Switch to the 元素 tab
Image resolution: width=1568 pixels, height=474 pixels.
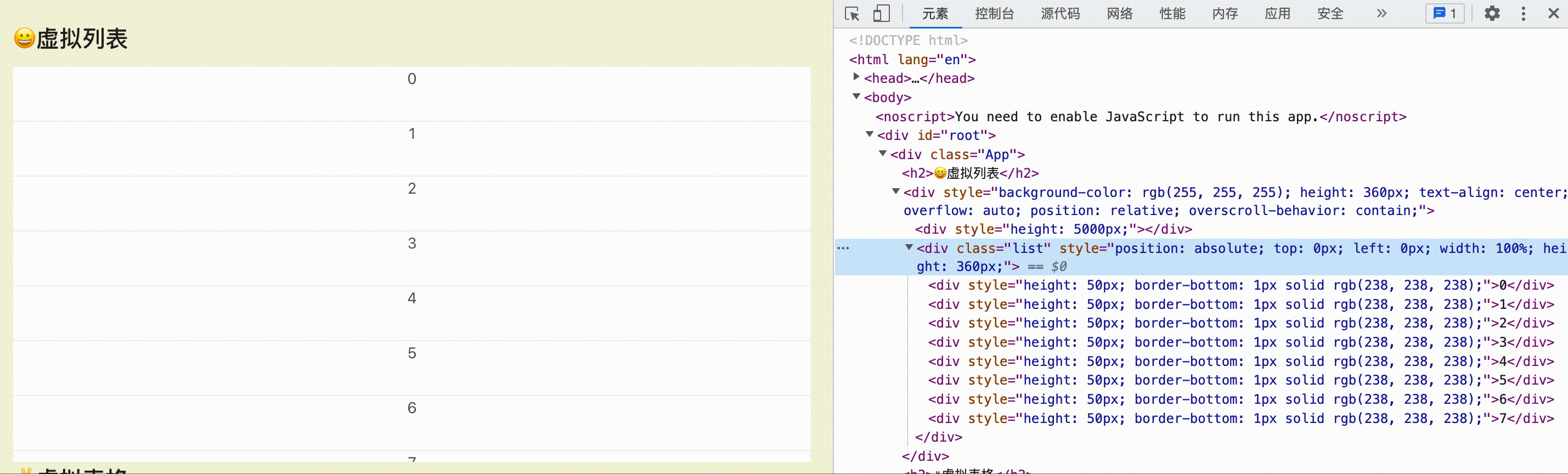click(x=935, y=14)
